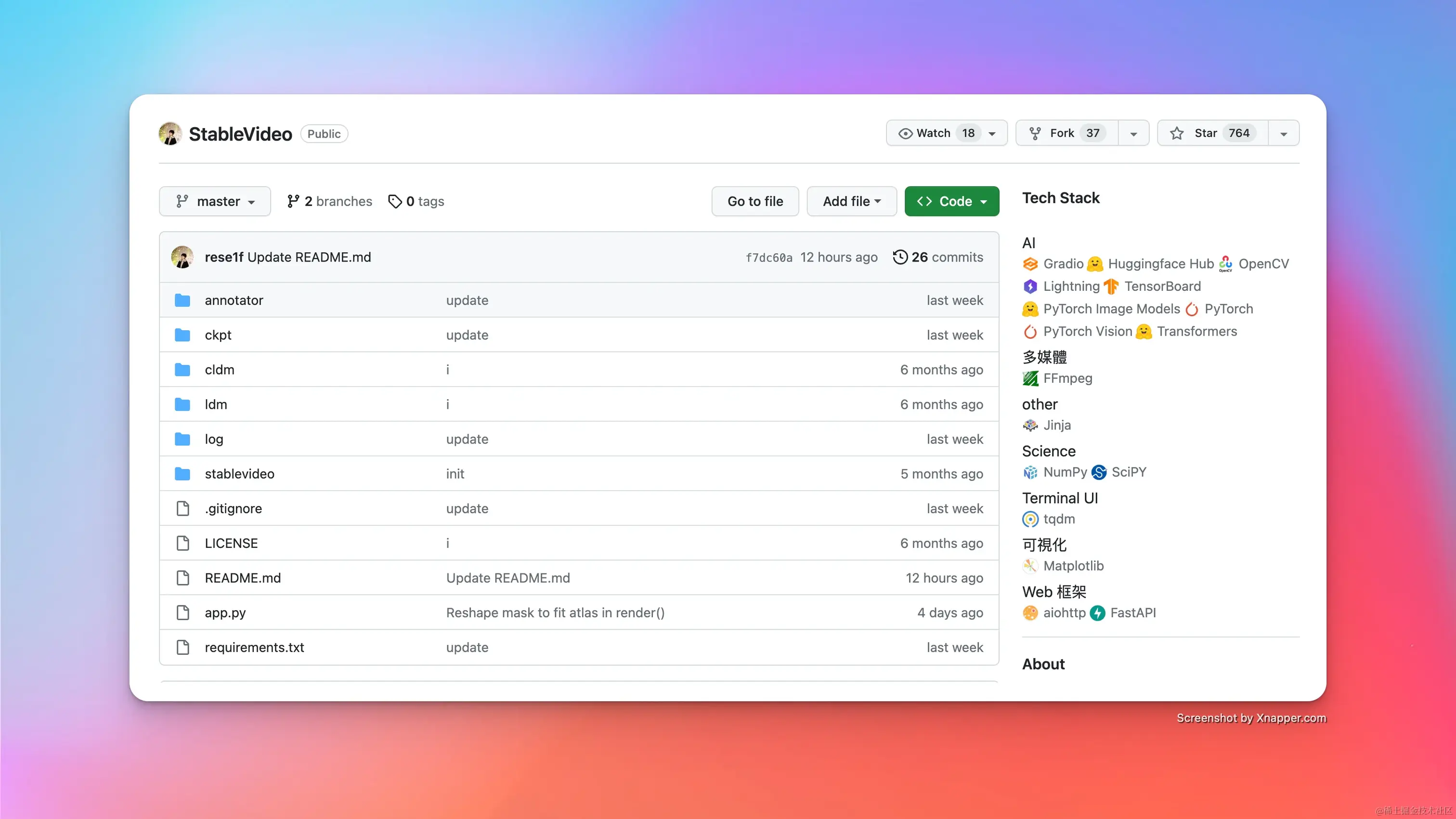
Task: Open the green Code menu
Action: coord(951,201)
